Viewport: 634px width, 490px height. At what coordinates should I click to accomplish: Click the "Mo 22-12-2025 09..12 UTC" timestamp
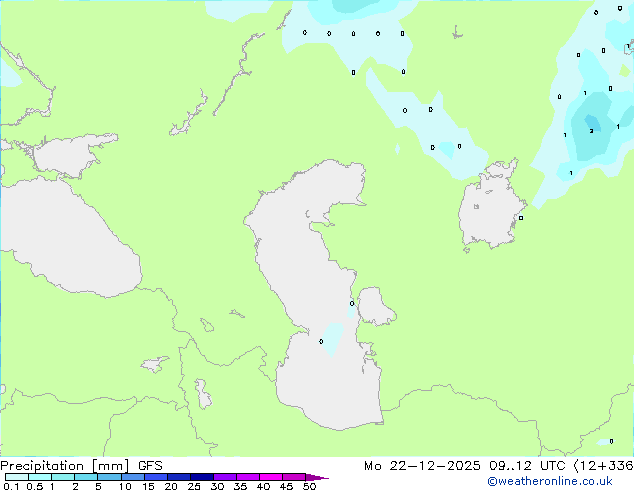tap(465, 466)
